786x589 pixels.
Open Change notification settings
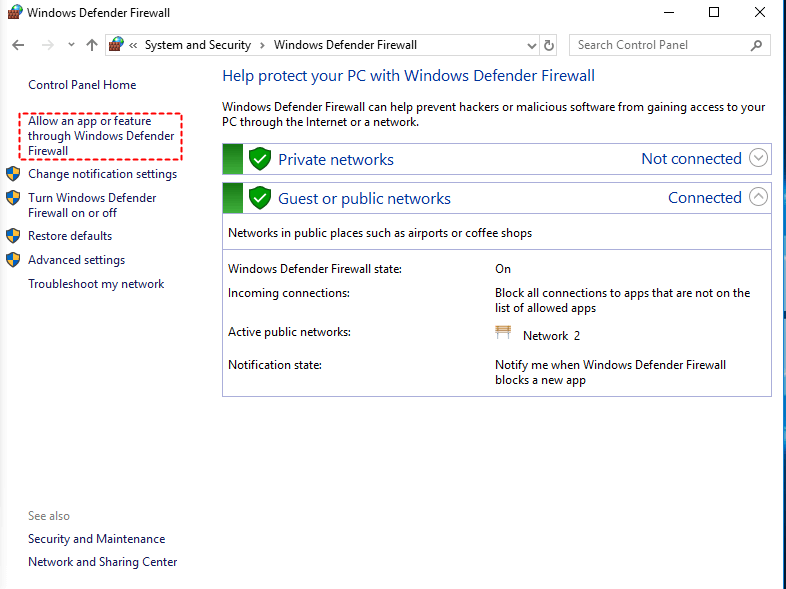[x=102, y=174]
